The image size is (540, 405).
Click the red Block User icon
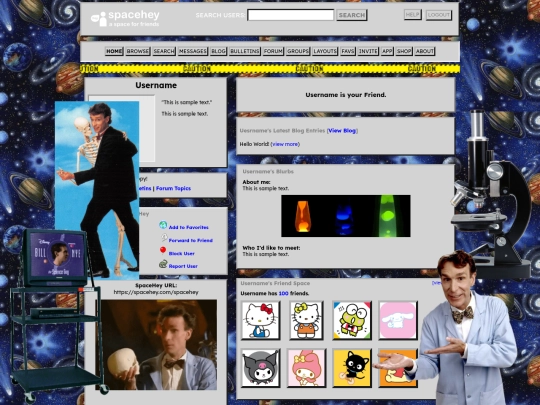pos(163,250)
